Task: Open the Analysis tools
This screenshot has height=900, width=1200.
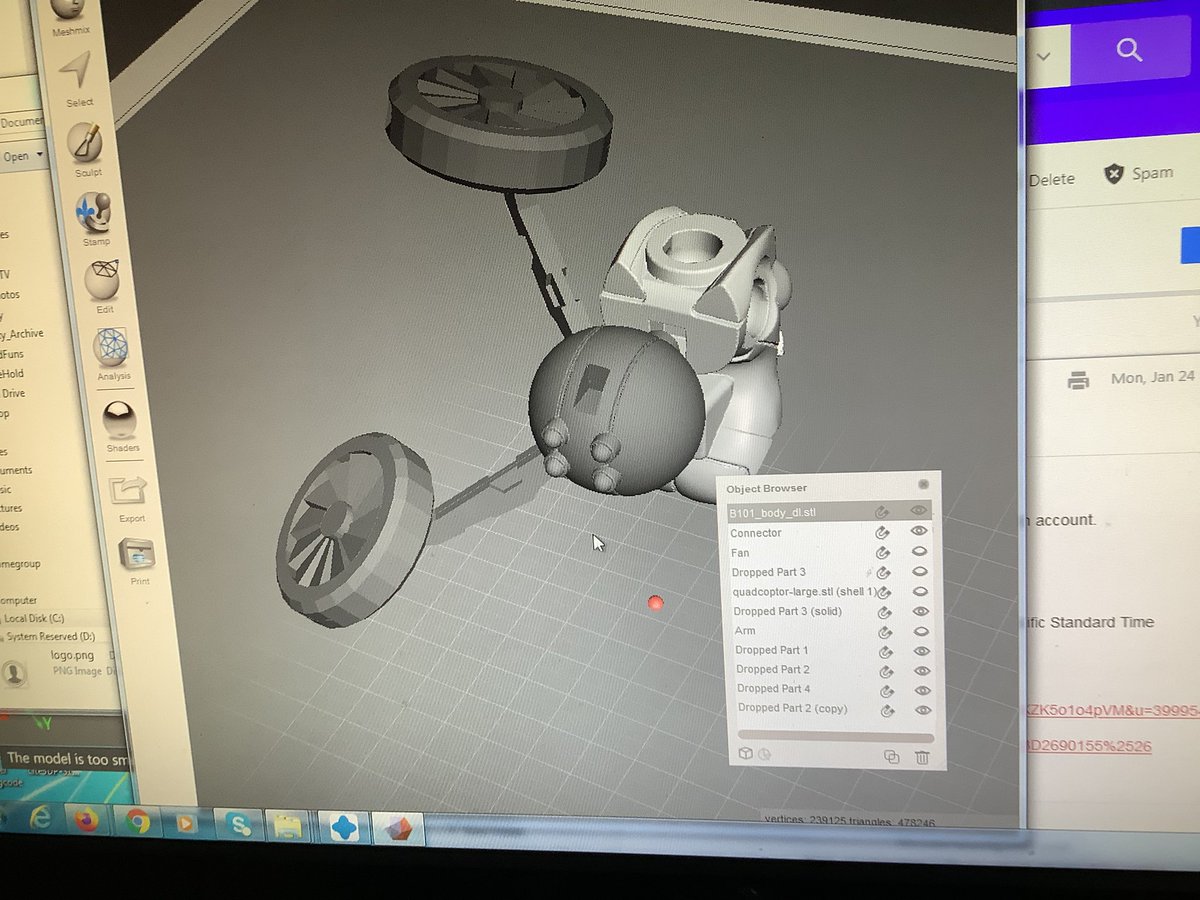Action: (112, 353)
